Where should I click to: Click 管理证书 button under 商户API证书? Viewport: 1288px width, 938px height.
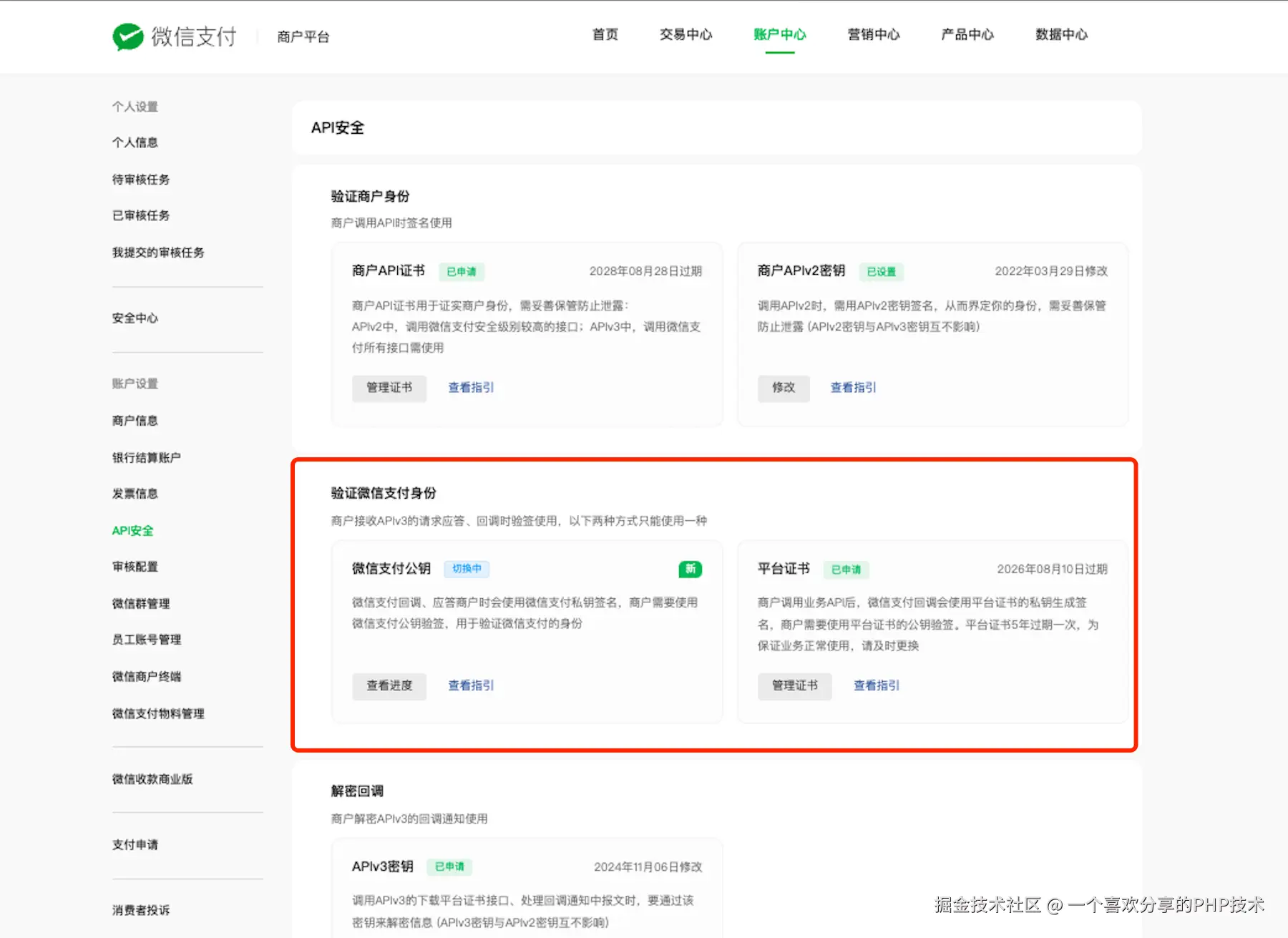click(x=389, y=388)
